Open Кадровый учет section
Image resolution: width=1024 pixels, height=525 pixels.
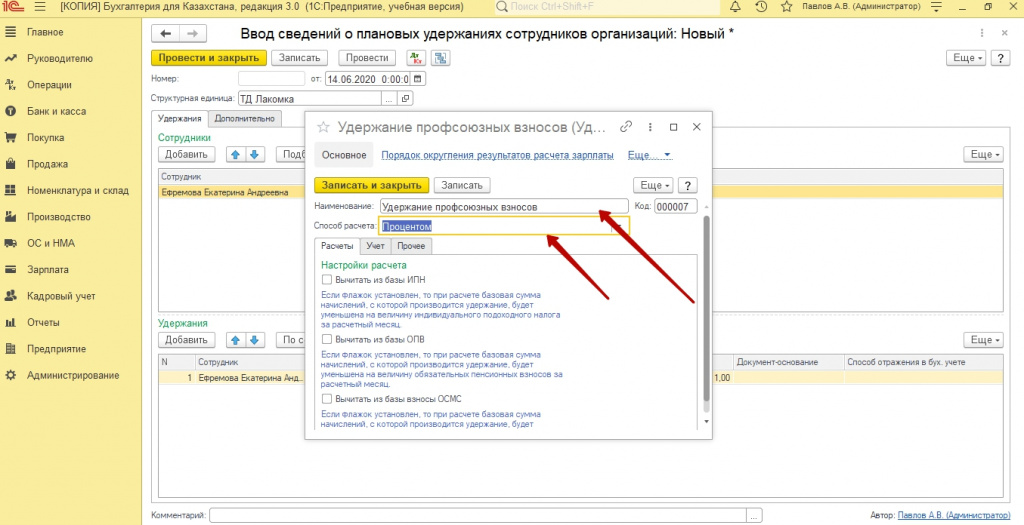pyautogui.click(x=61, y=296)
